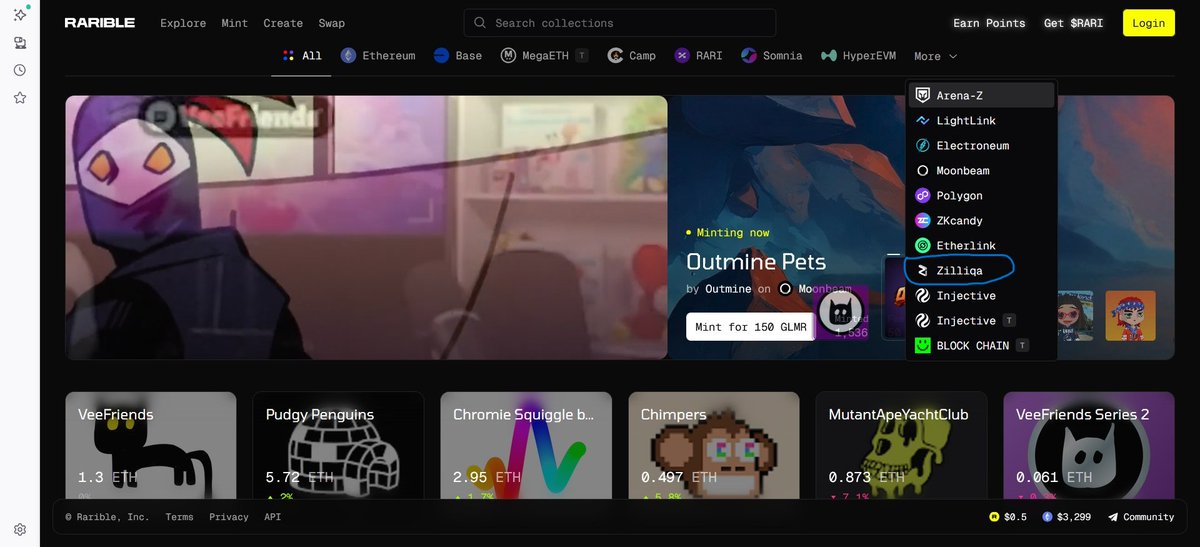Viewport: 1200px width, 547px height.
Task: Filter by Camp chain
Action: click(x=631, y=56)
